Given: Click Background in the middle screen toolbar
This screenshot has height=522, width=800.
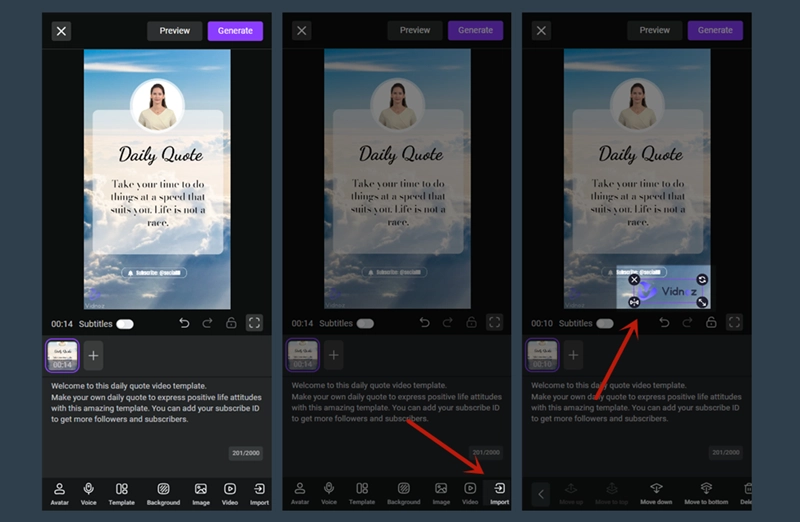Looking at the screenshot, I should click(404, 494).
